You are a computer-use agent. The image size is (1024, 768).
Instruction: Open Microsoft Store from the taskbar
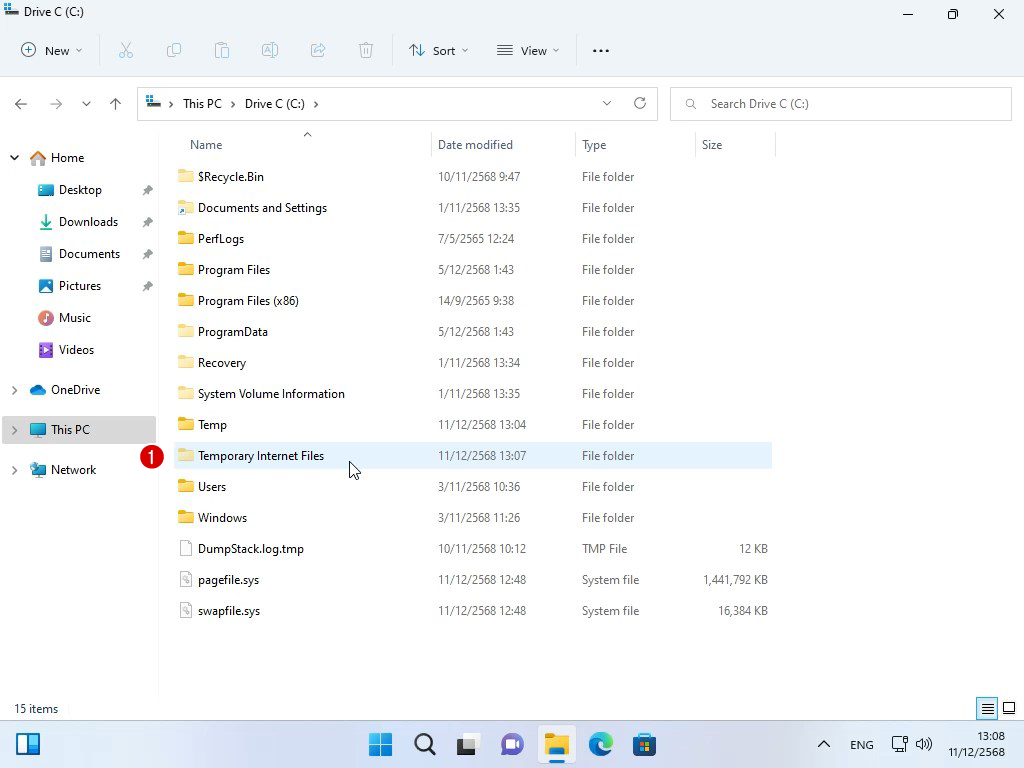pos(644,745)
